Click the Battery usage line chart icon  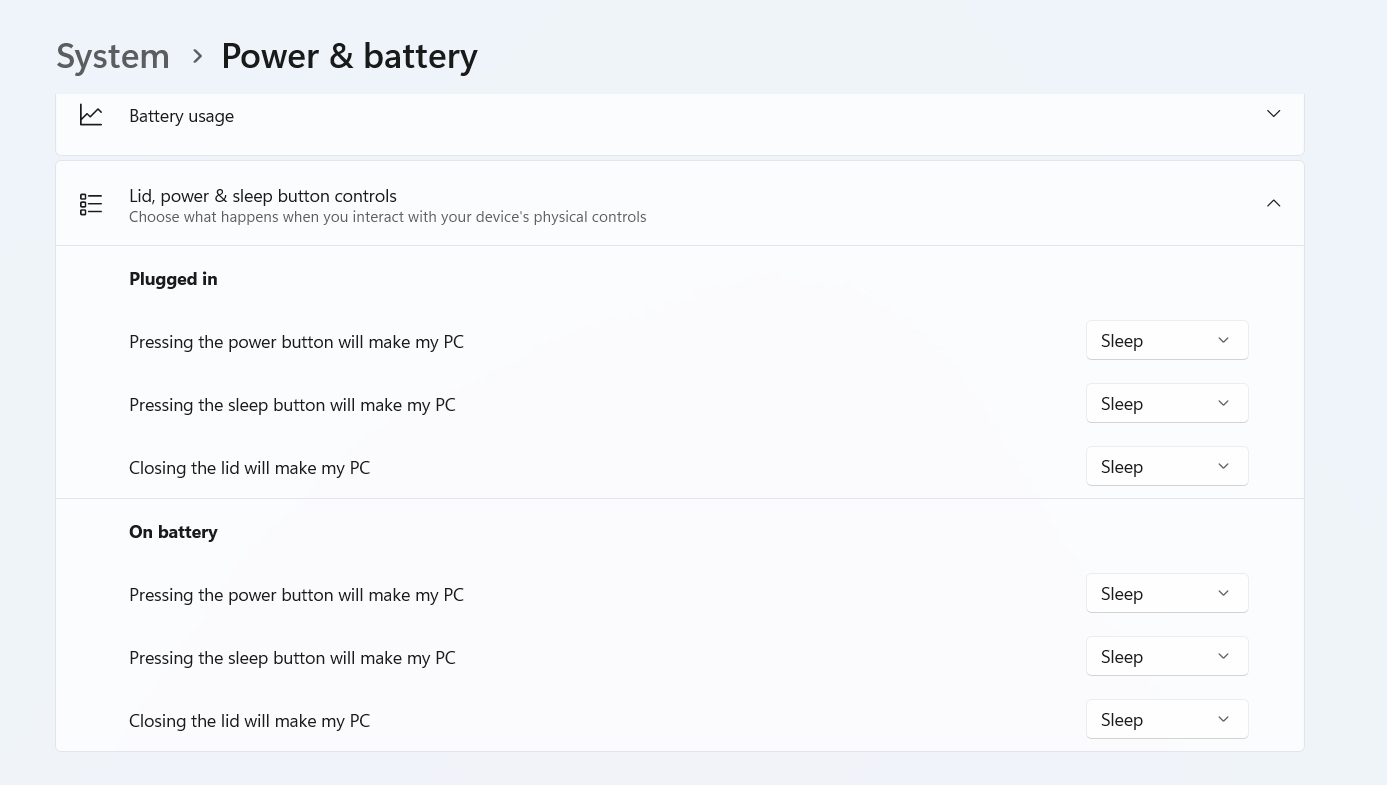(x=91, y=115)
